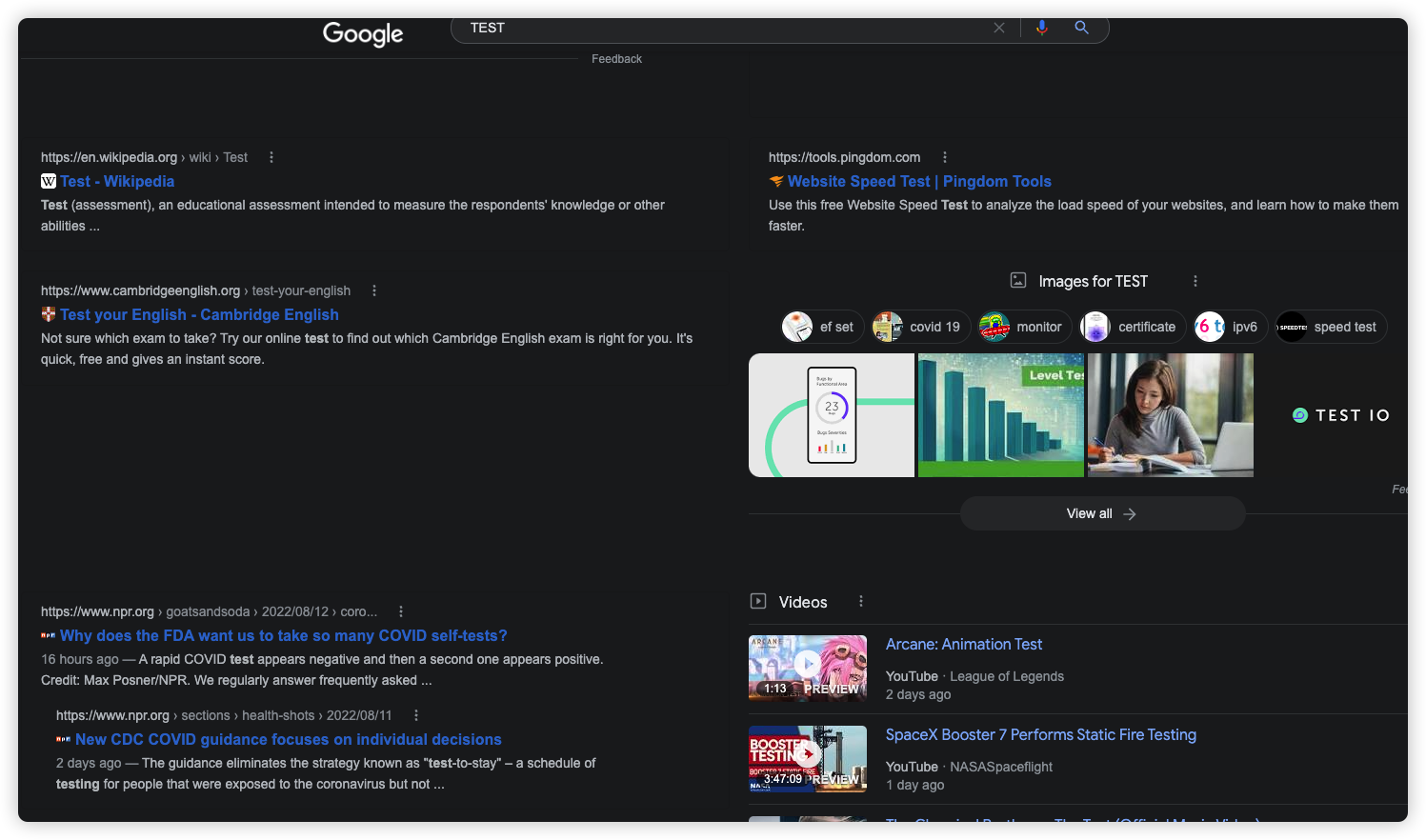Image resolution: width=1426 pixels, height=840 pixels.
Task: Open Website Speed Test Pingdom Tools link
Action: coord(919,181)
